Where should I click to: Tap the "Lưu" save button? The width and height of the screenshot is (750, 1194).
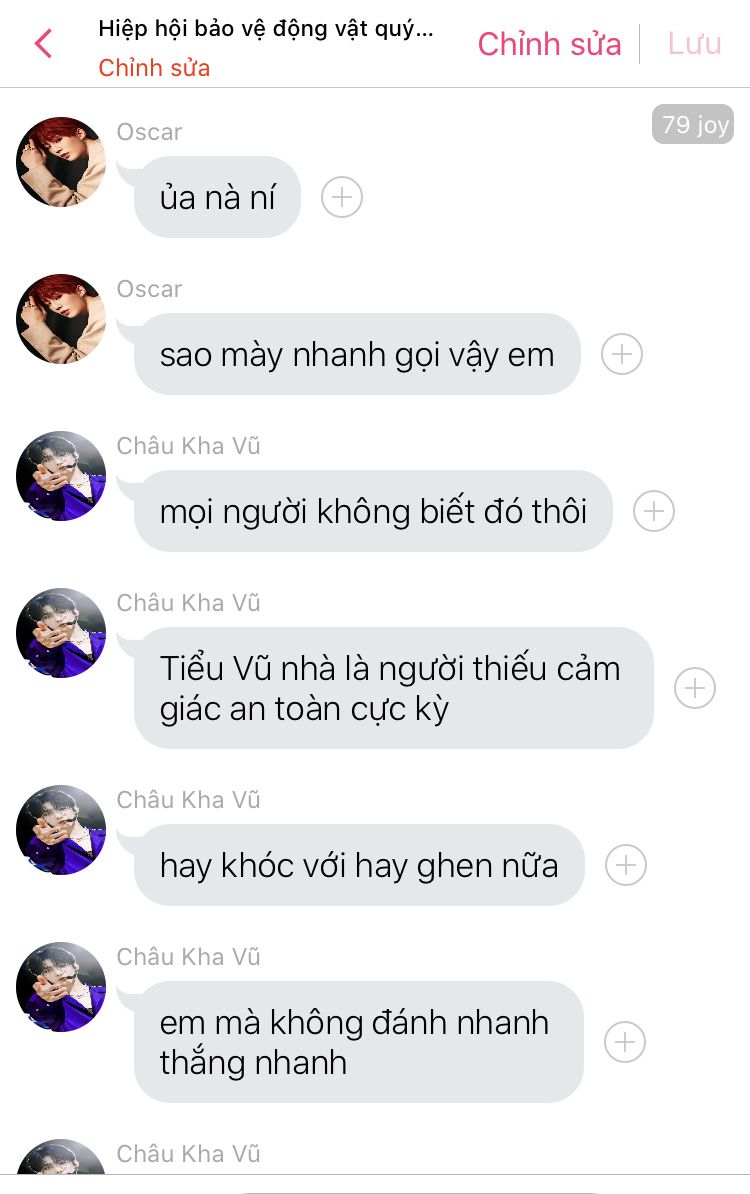[x=694, y=43]
